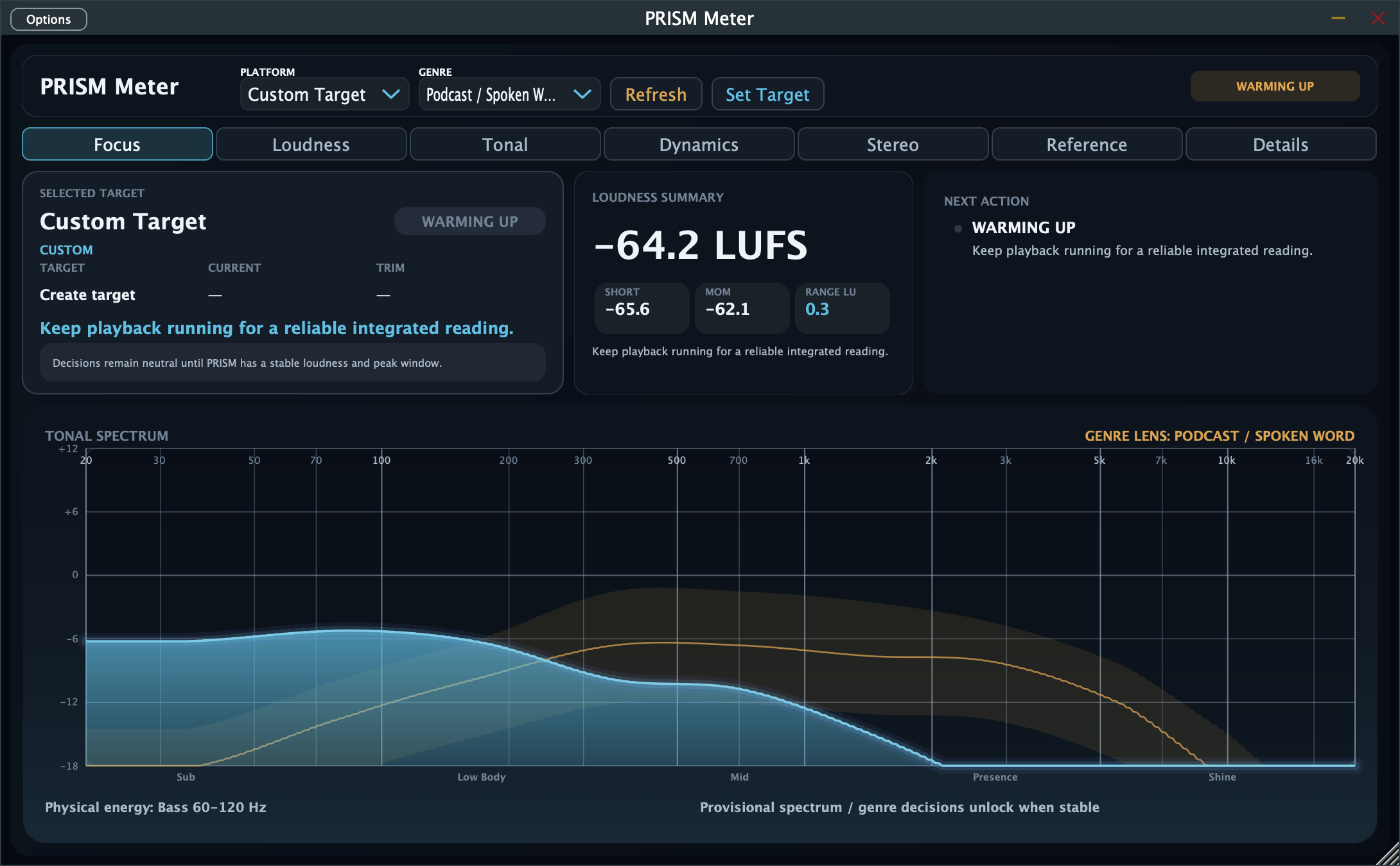Click the +6 dB axis label
The image size is (1400, 866).
click(71, 512)
